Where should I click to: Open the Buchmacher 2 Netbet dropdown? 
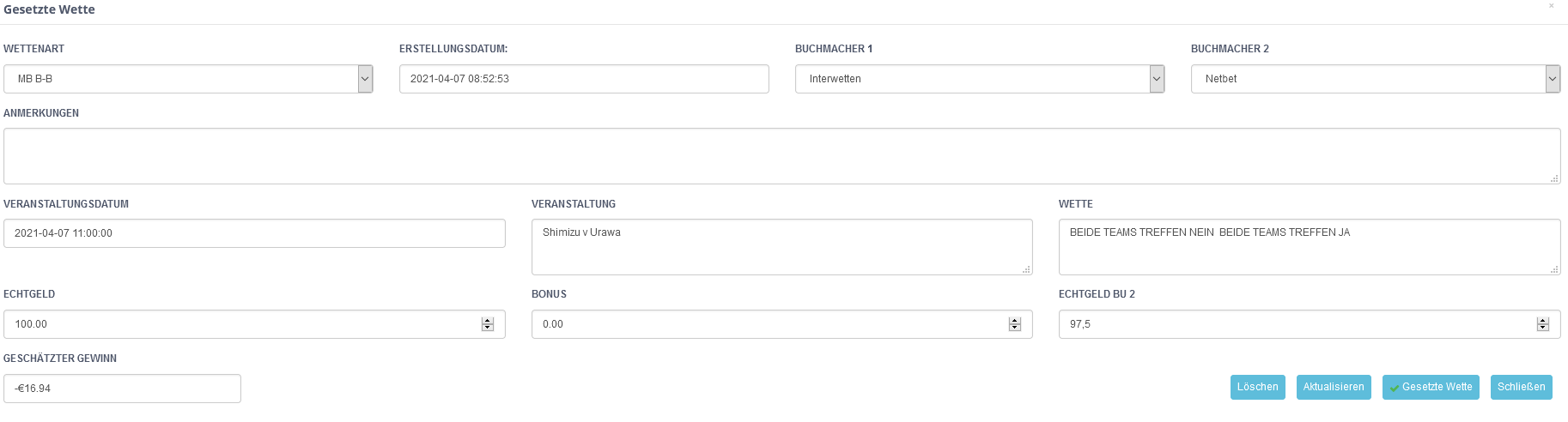(x=1553, y=79)
